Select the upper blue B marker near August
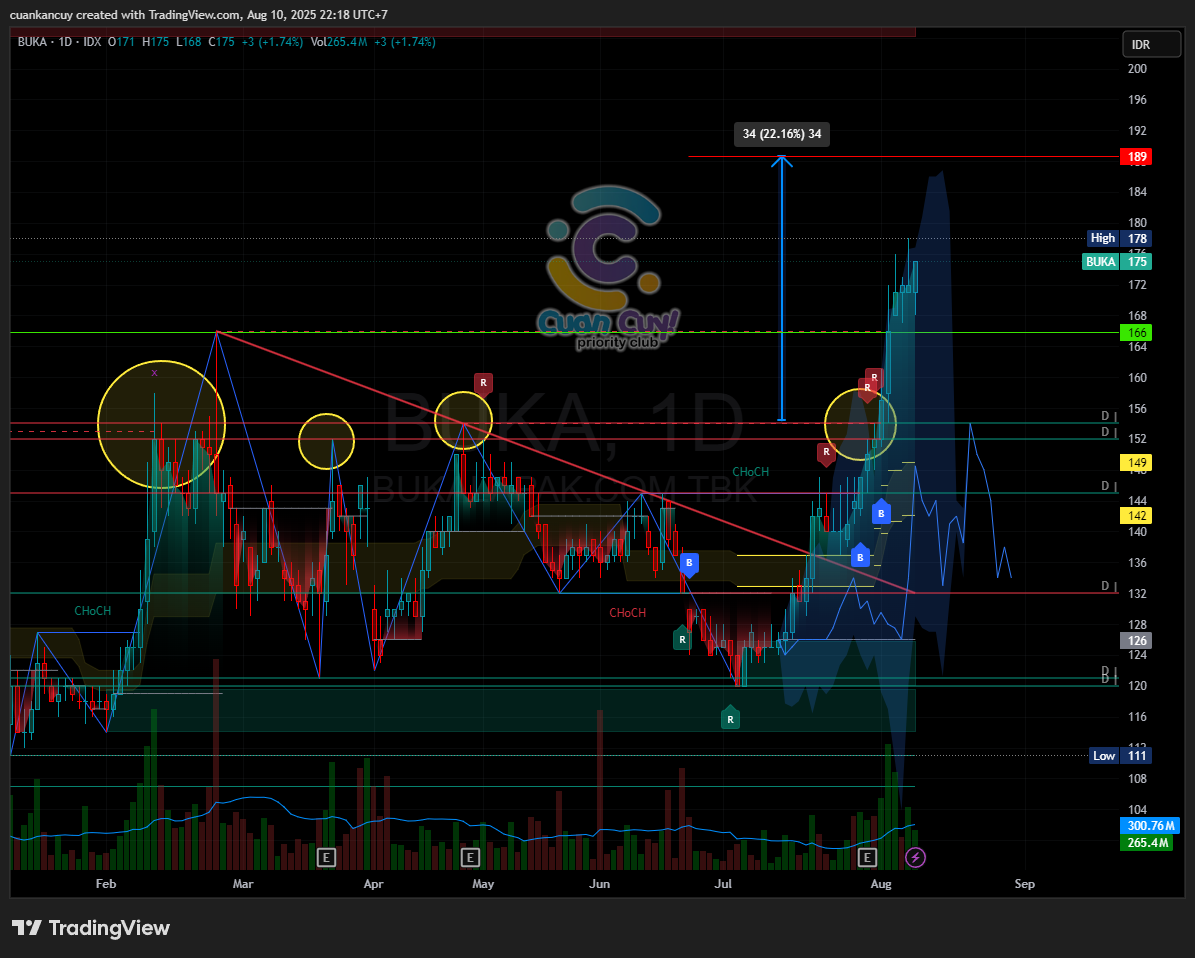This screenshot has height=958, width=1195. (x=881, y=513)
